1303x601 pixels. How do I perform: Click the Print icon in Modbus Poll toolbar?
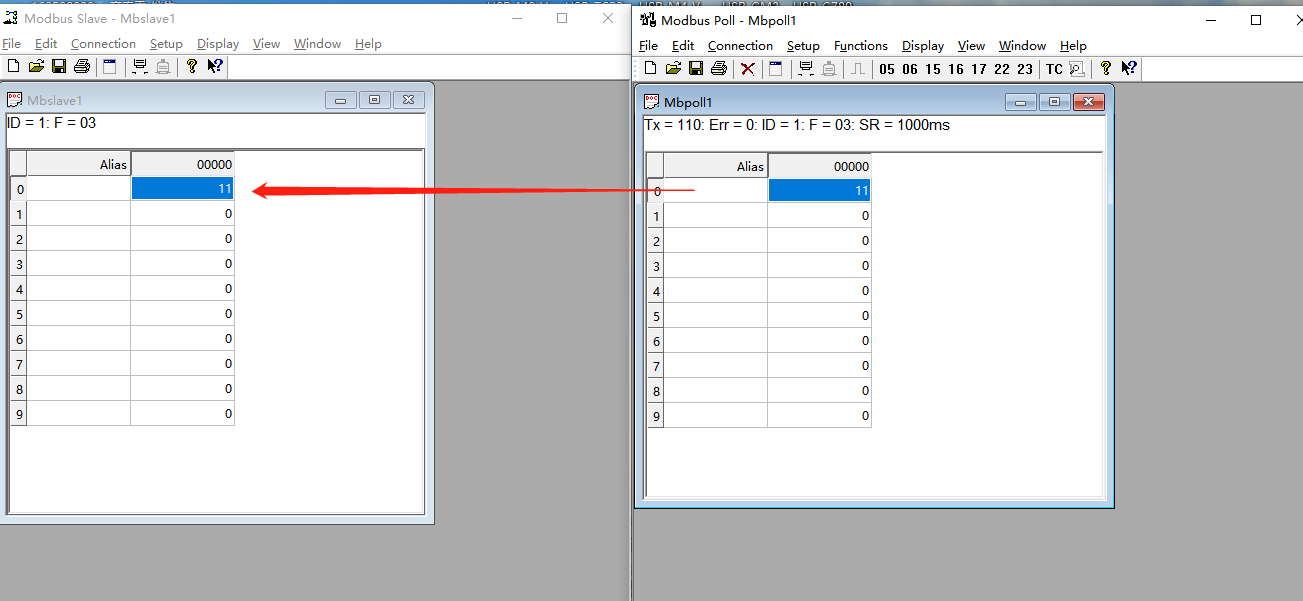pyautogui.click(x=718, y=69)
